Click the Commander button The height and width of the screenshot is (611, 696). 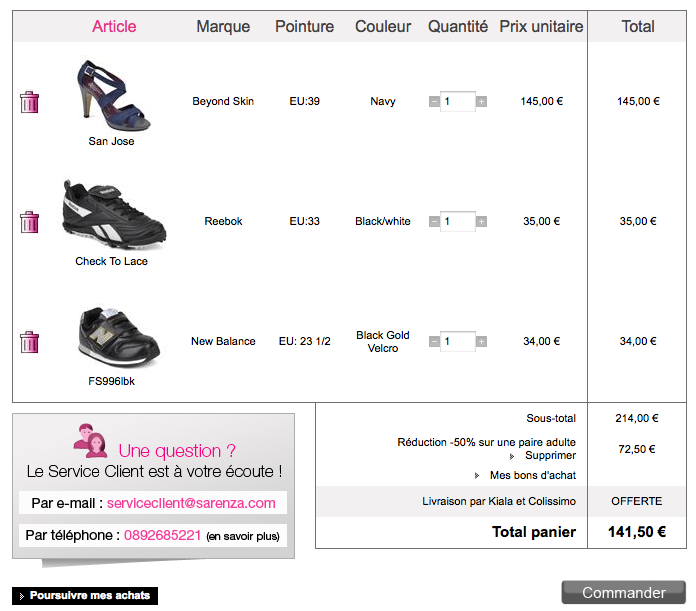624,592
